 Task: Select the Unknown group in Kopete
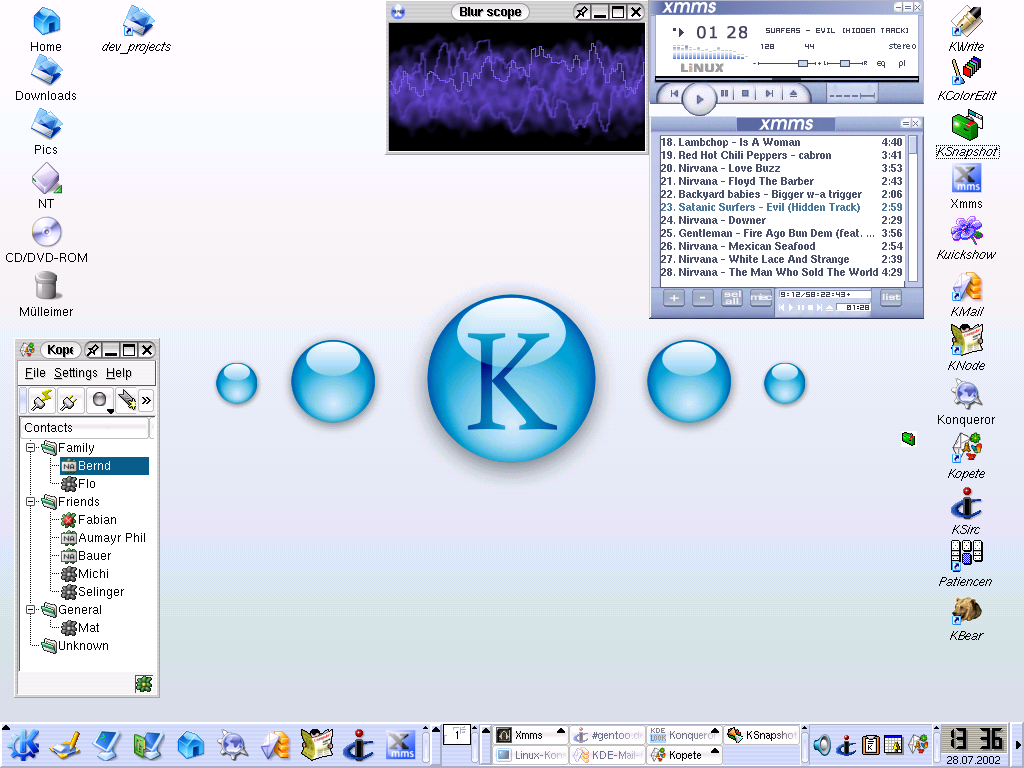(75, 646)
